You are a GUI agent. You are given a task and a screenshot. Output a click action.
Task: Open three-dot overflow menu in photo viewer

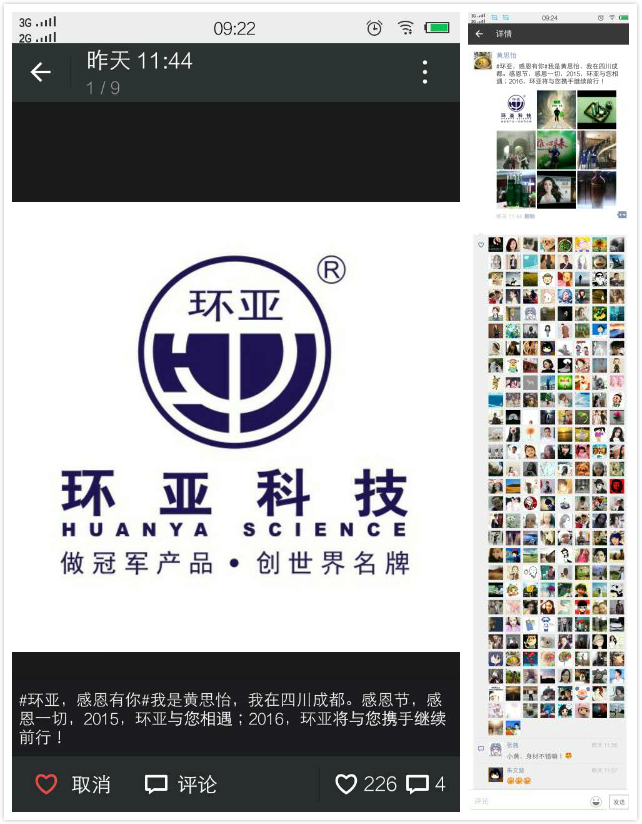[425, 72]
